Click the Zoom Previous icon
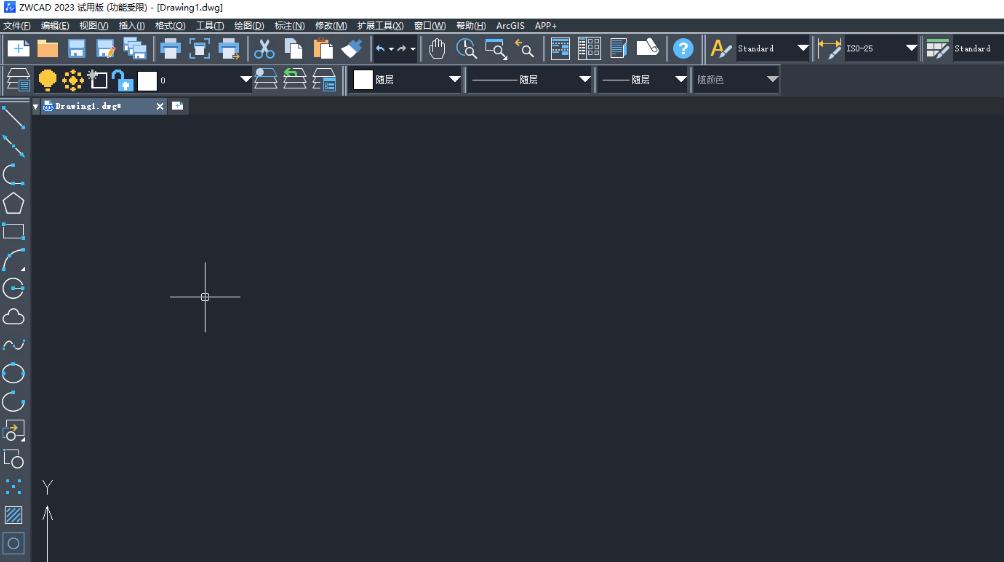 tap(525, 49)
